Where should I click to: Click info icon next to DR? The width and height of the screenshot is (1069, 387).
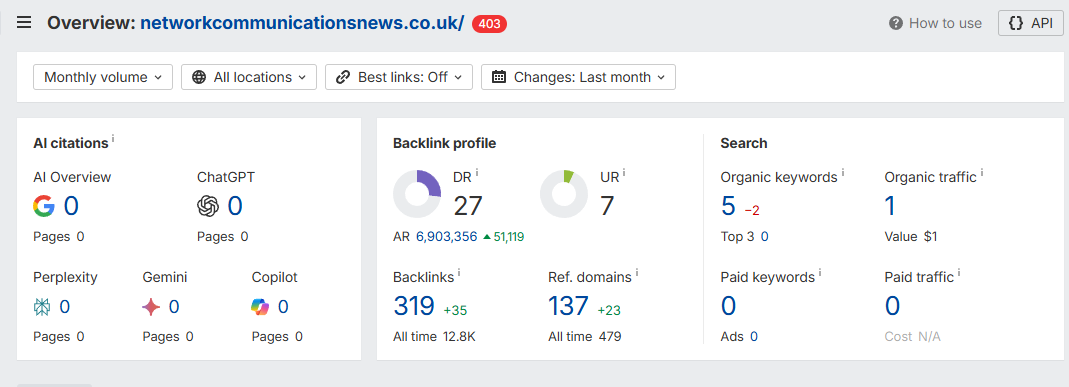477,173
